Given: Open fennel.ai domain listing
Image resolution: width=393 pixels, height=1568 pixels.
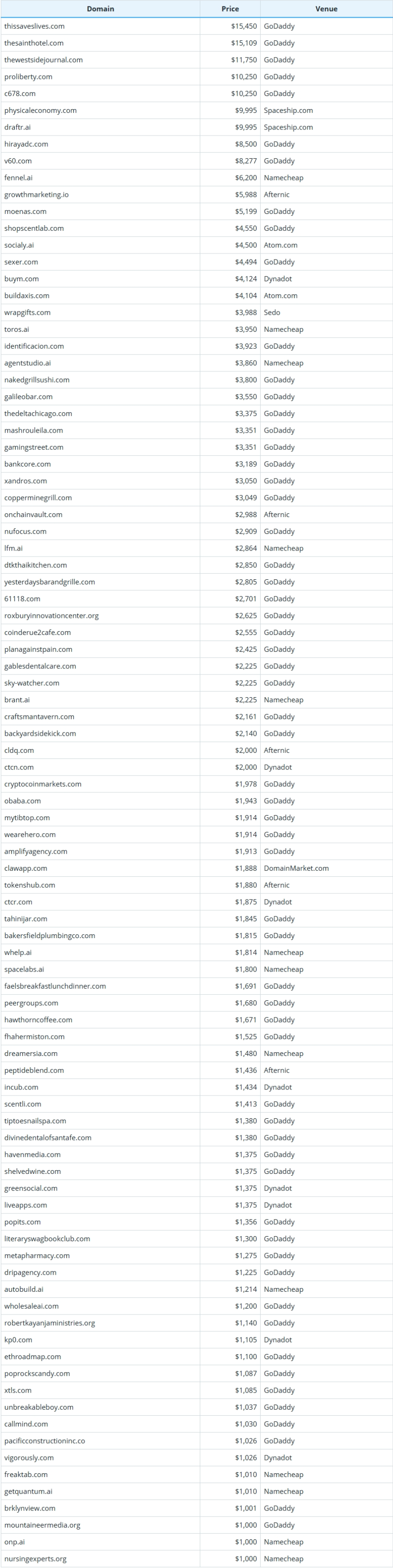Looking at the screenshot, I should [18, 178].
